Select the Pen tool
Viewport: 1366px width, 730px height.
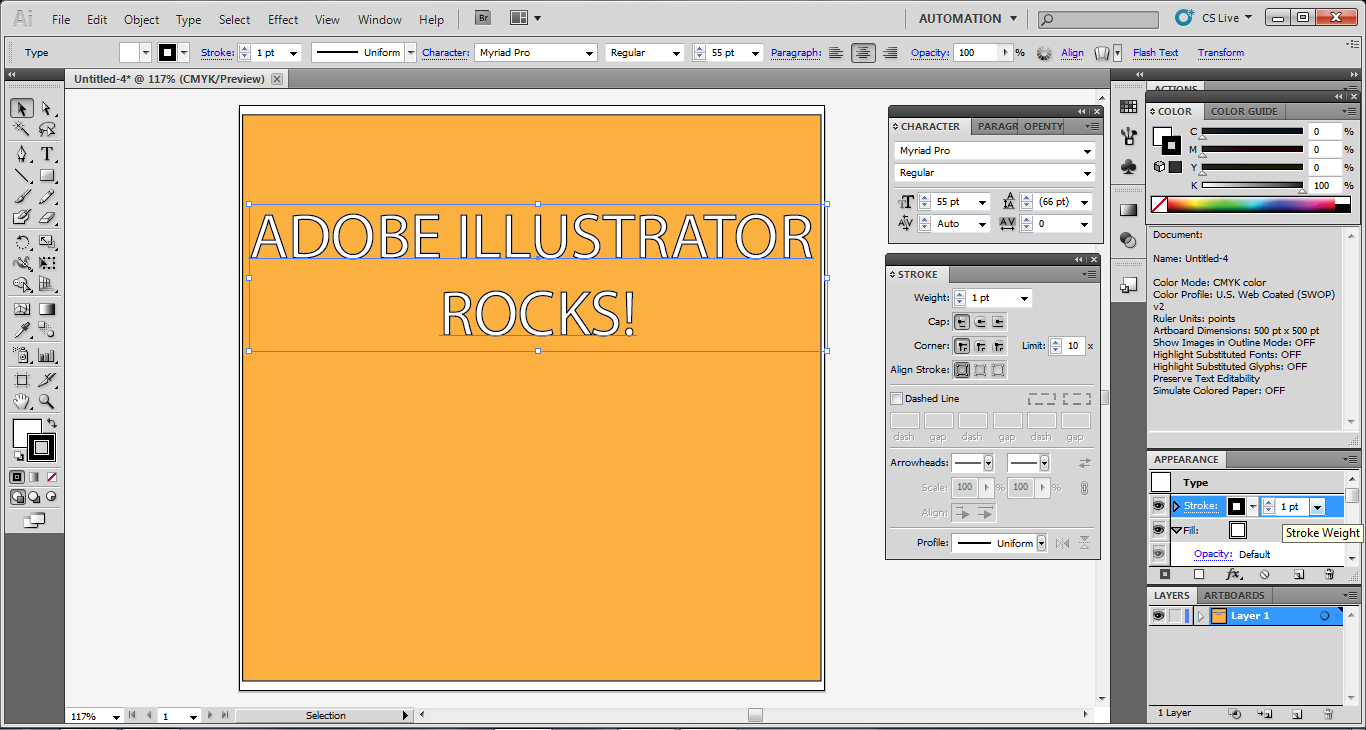[x=22, y=154]
